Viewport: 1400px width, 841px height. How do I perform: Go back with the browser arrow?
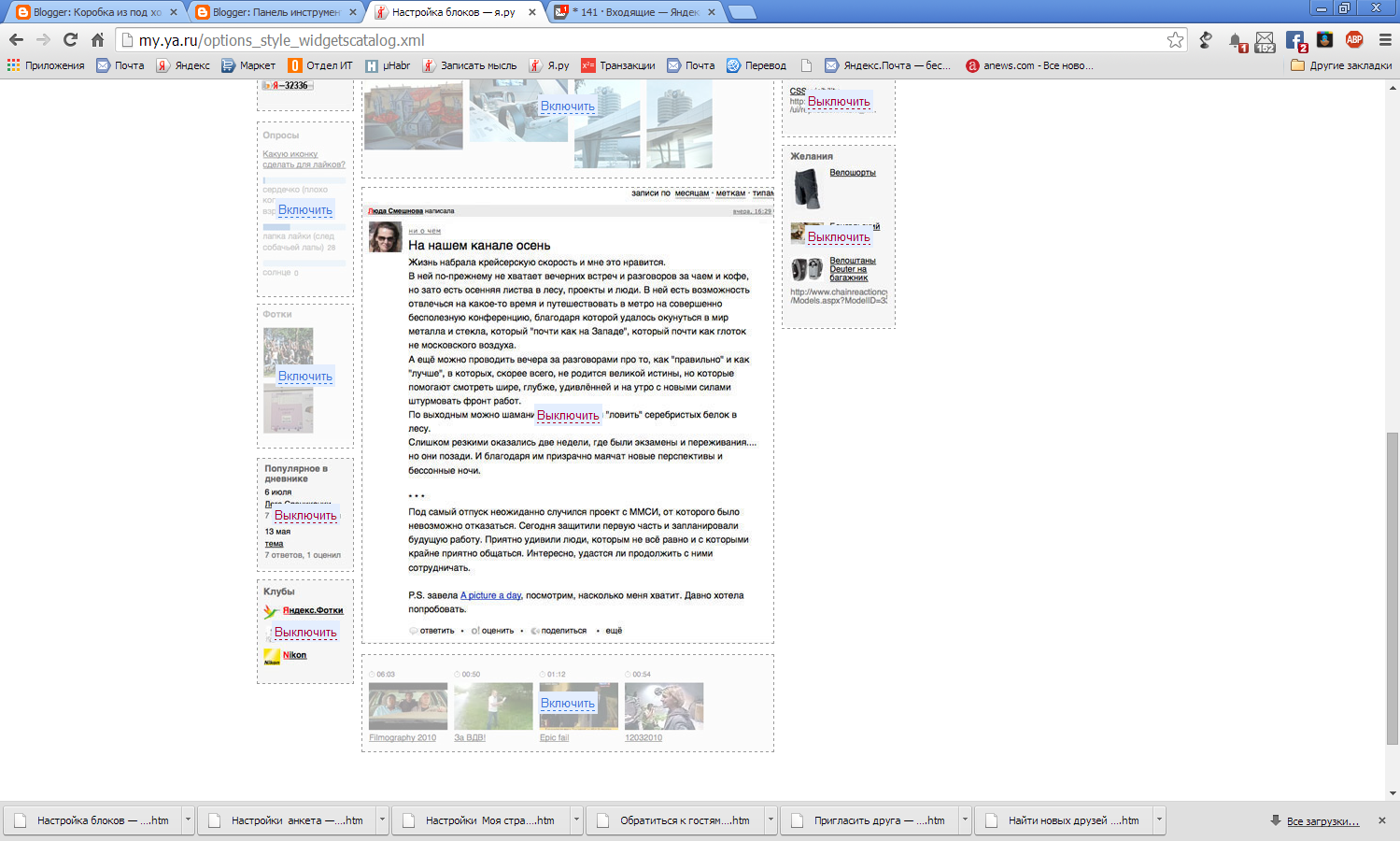point(16,39)
